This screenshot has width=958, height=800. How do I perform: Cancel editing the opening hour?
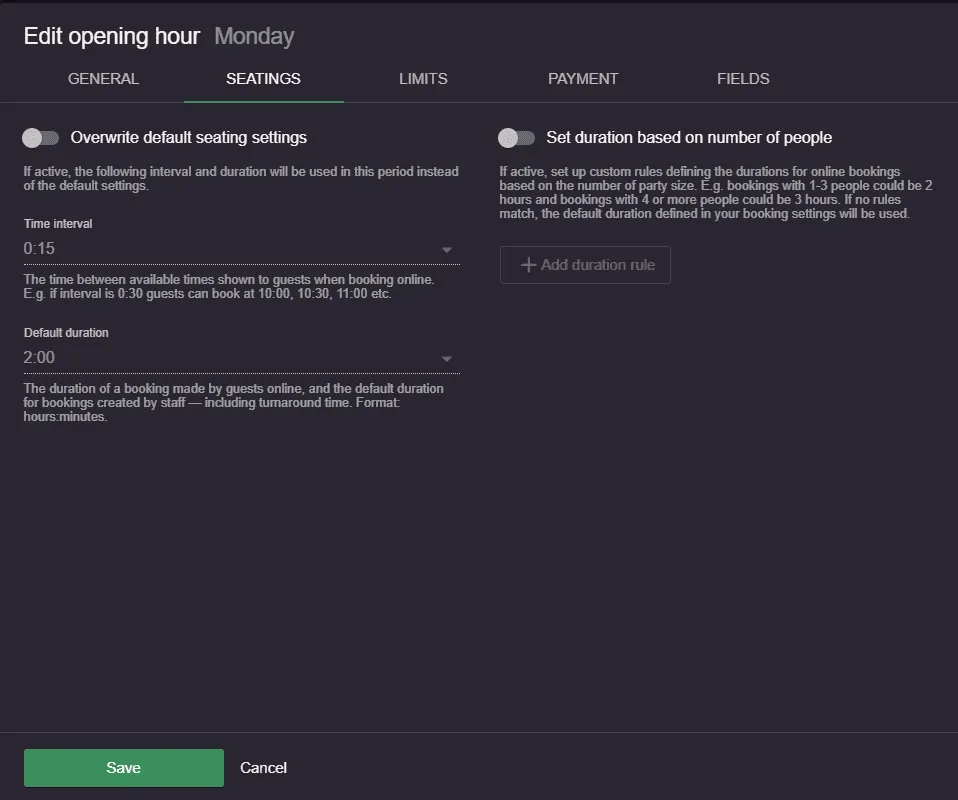tap(263, 768)
